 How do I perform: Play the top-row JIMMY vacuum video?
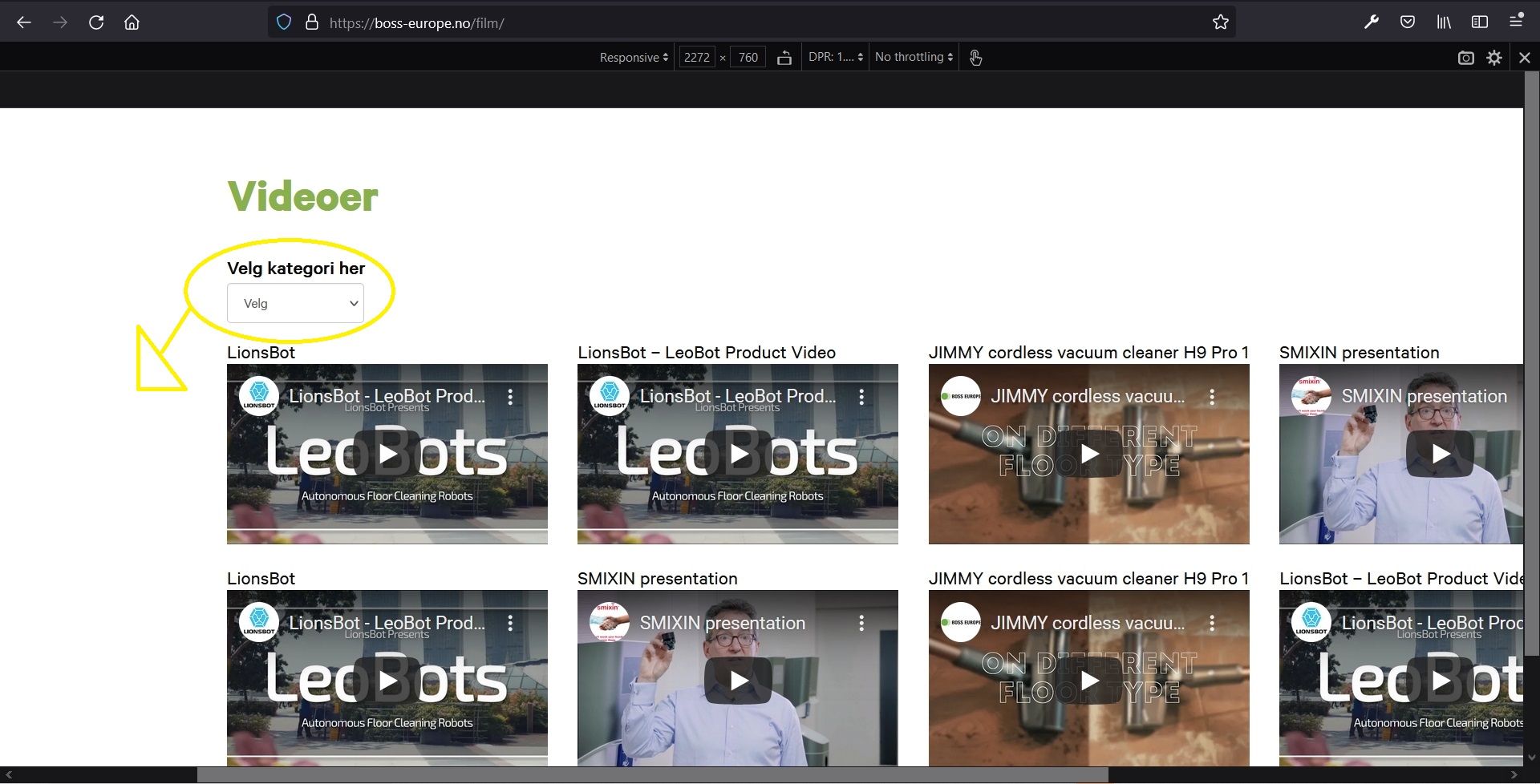click(x=1089, y=454)
